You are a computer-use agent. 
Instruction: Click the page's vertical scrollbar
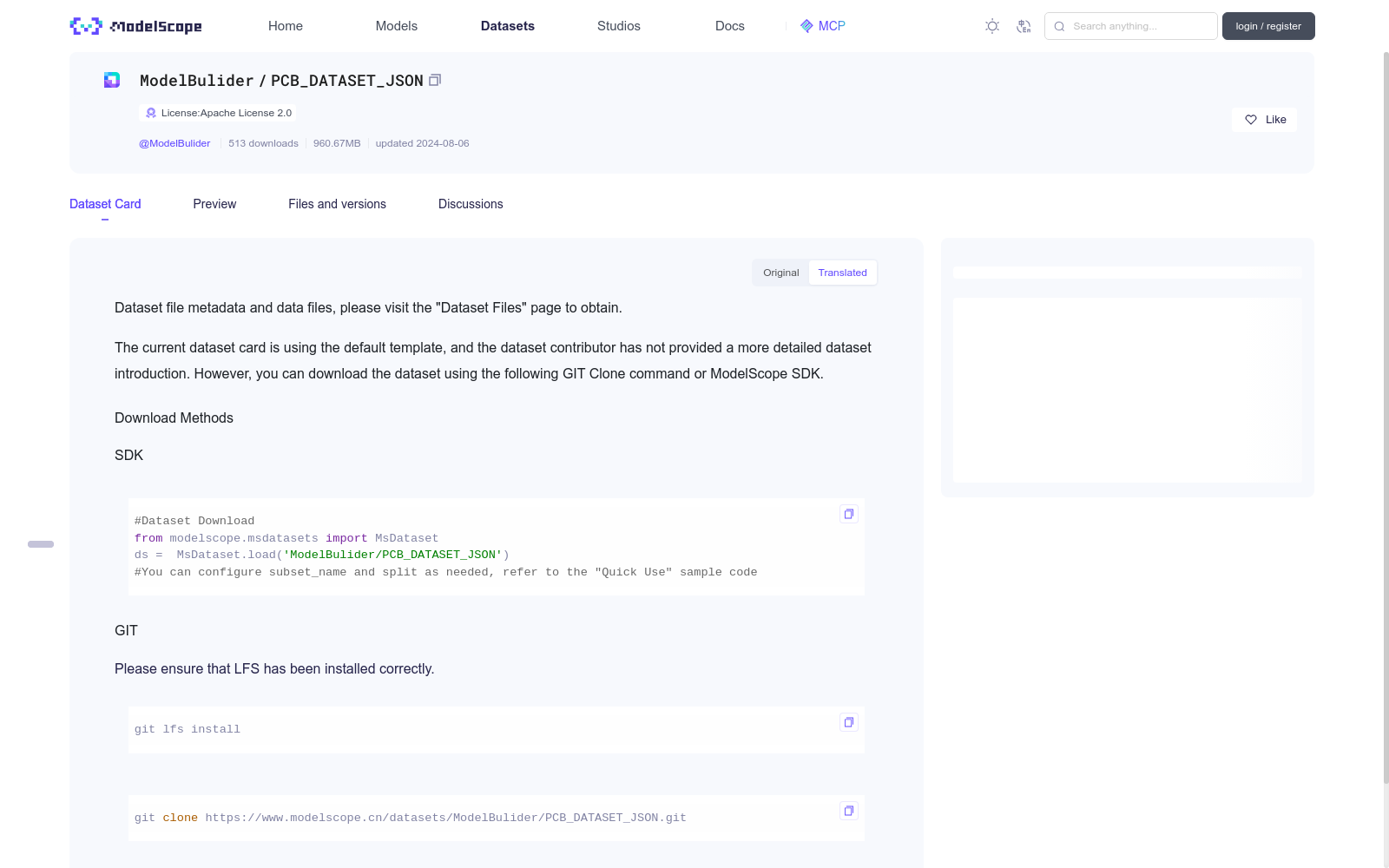(x=1386, y=417)
